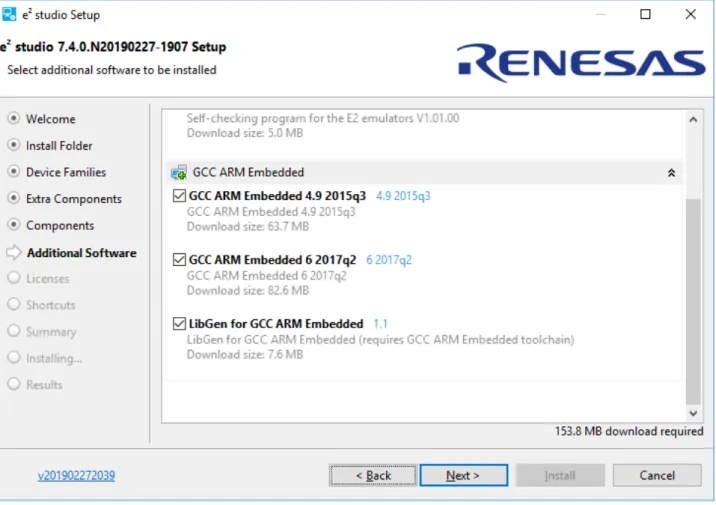Continue with the Next > button

463,476
